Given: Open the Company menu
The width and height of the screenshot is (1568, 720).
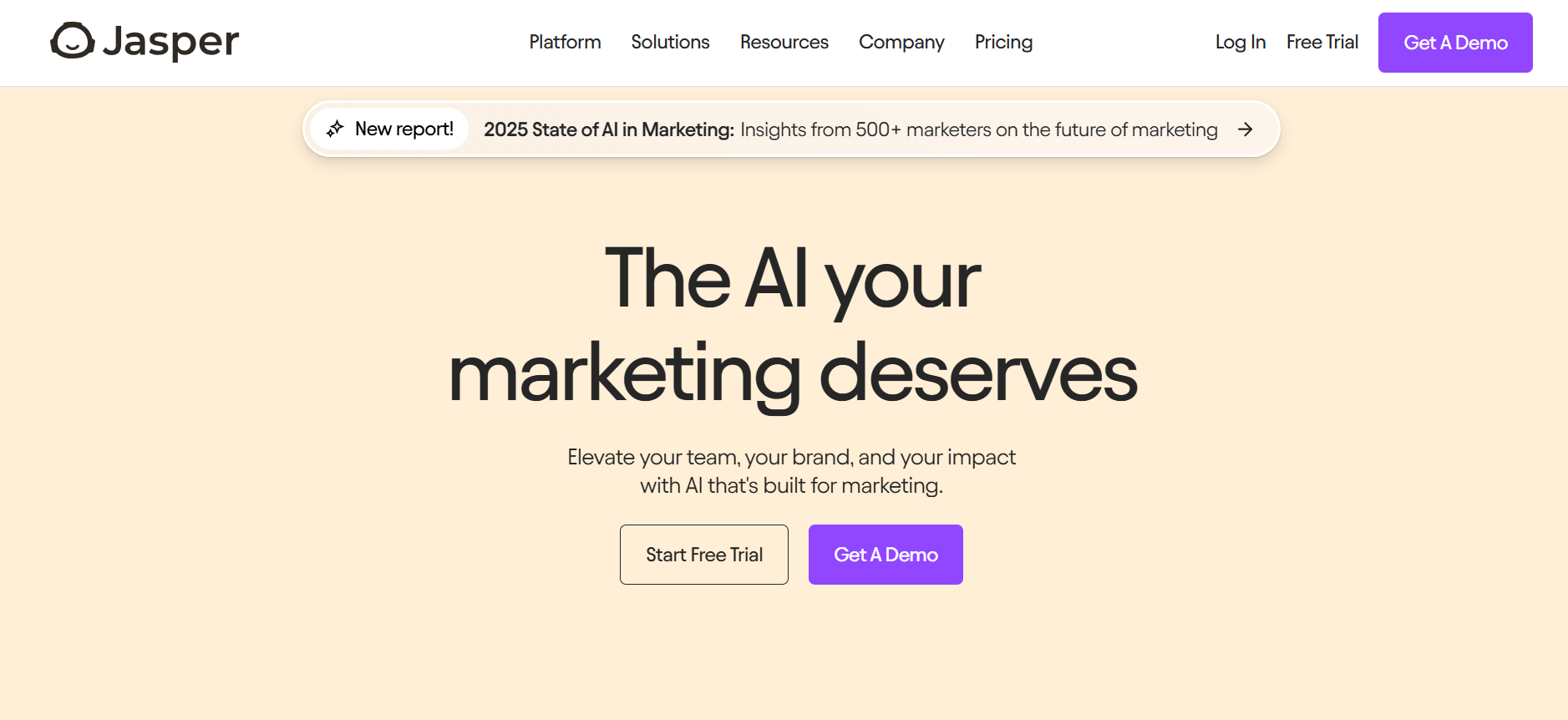Looking at the screenshot, I should click(x=901, y=43).
